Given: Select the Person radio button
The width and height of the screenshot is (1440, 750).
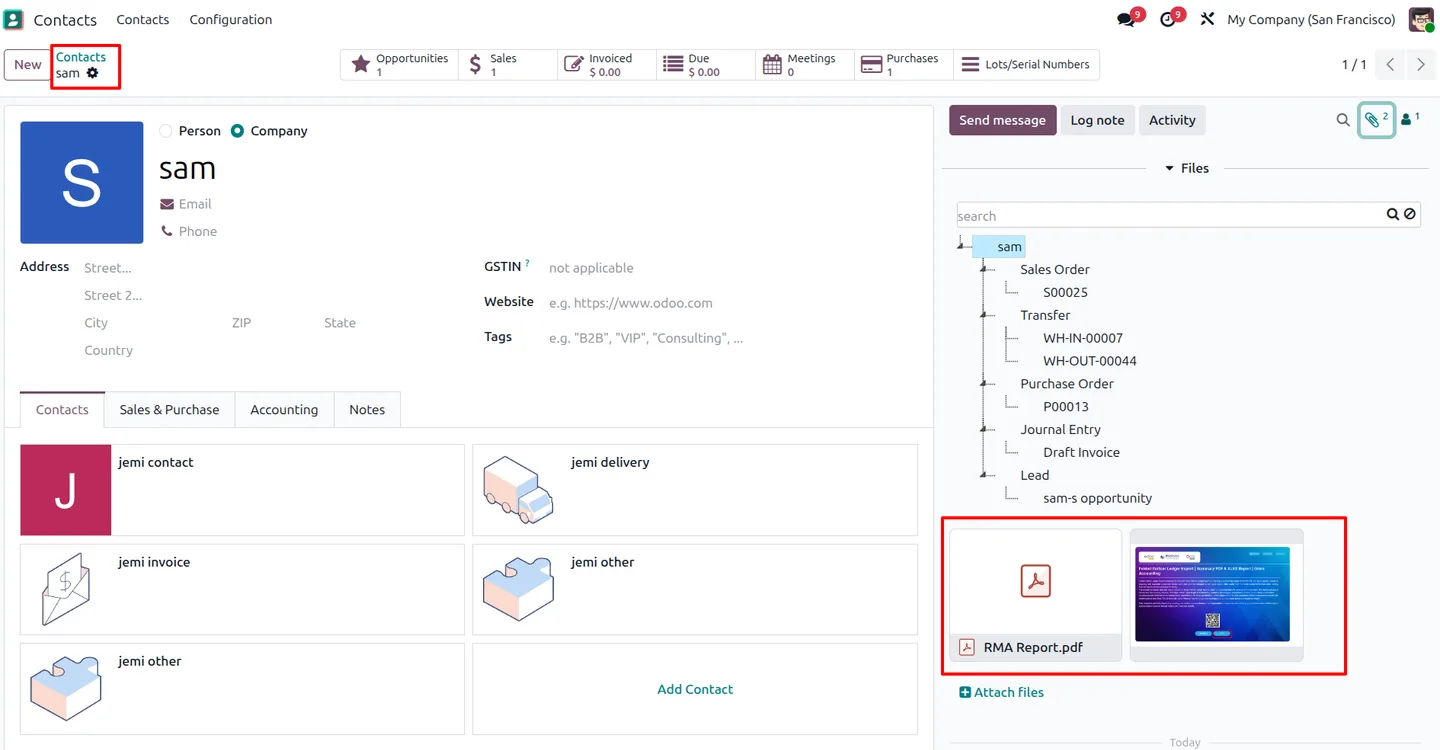Looking at the screenshot, I should click(166, 131).
